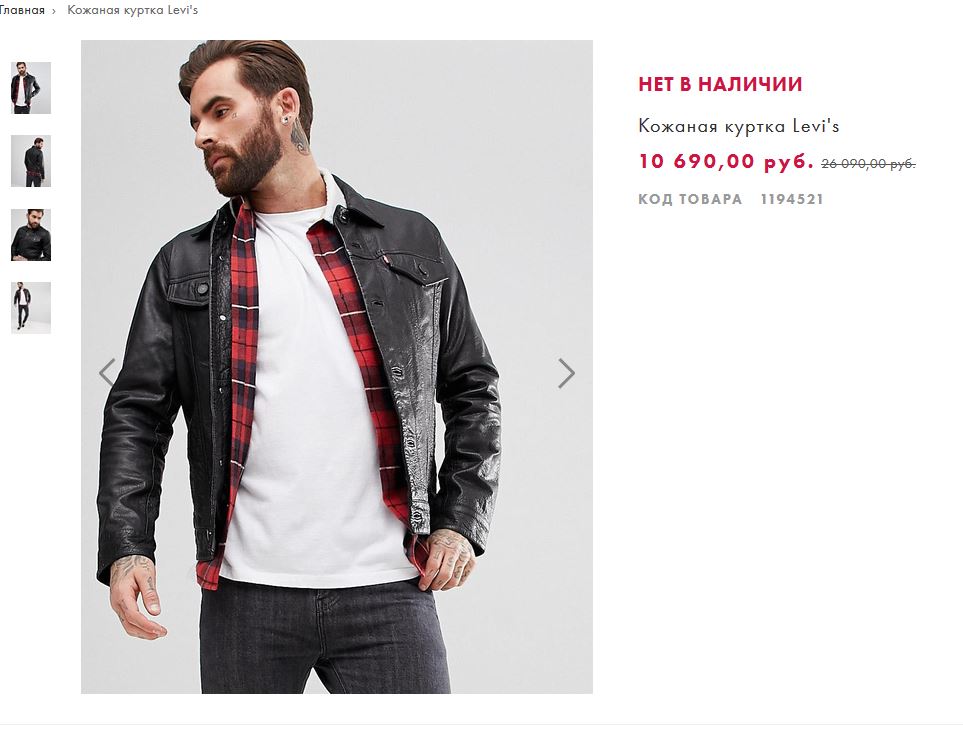Viewport: 963px width, 746px height.
Task: Click the breadcrumb separator chevron after Главная
Action: pyautogui.click(x=54, y=11)
